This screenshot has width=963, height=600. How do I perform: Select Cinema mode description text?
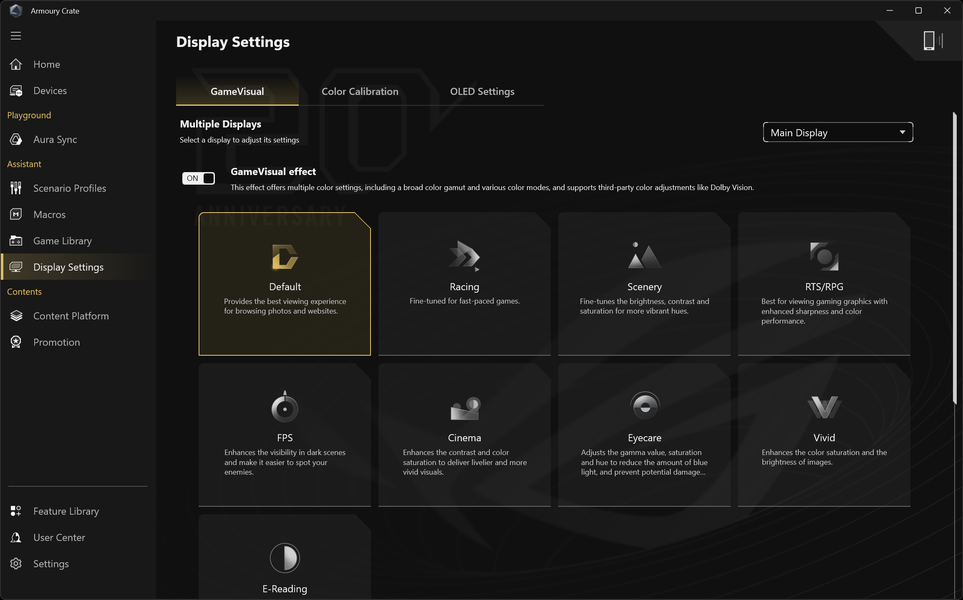click(x=465, y=462)
